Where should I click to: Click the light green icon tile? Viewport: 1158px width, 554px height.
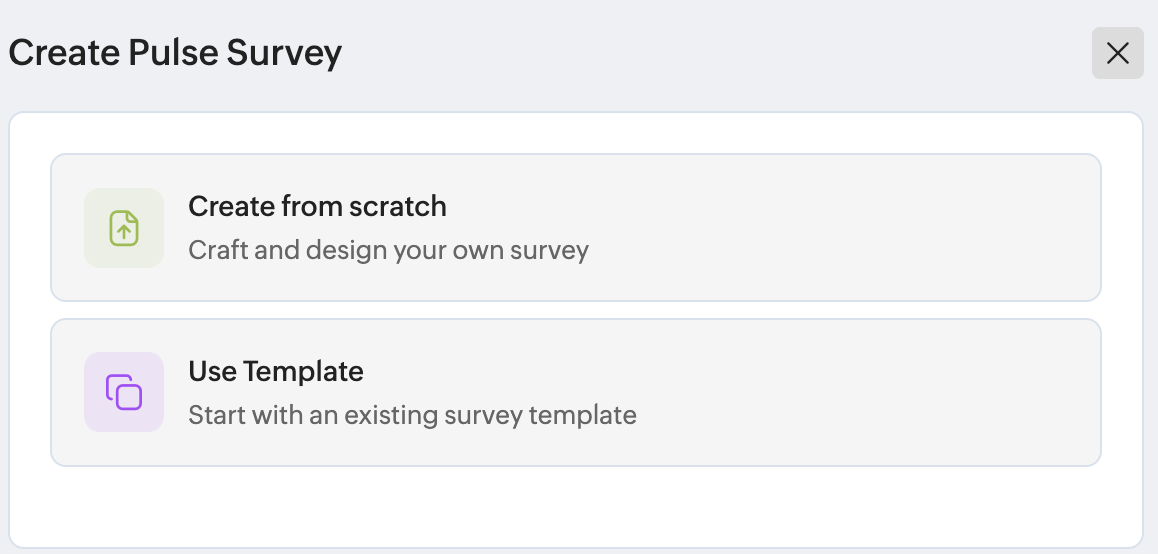tap(124, 228)
